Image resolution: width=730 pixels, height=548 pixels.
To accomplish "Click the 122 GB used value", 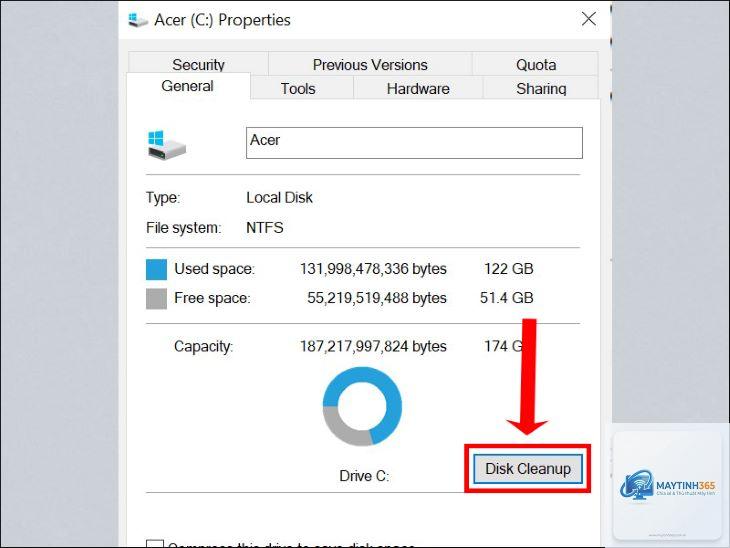I will point(508,269).
